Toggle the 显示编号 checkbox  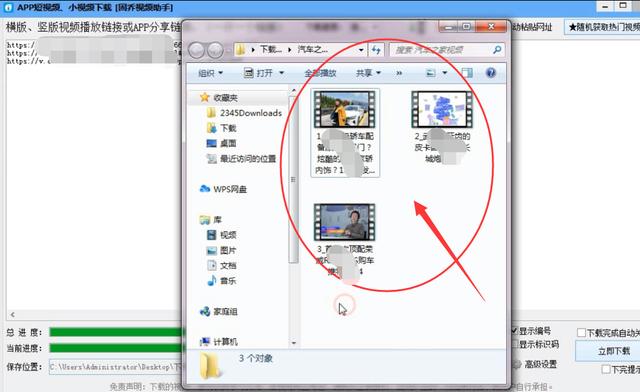click(514, 331)
